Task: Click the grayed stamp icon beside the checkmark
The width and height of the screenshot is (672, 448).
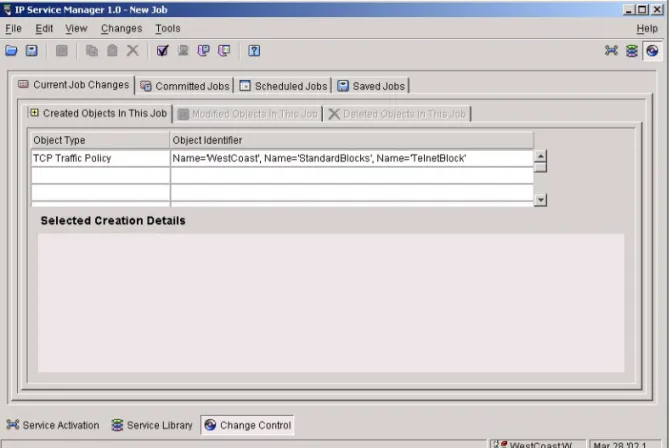Action: tap(183, 51)
